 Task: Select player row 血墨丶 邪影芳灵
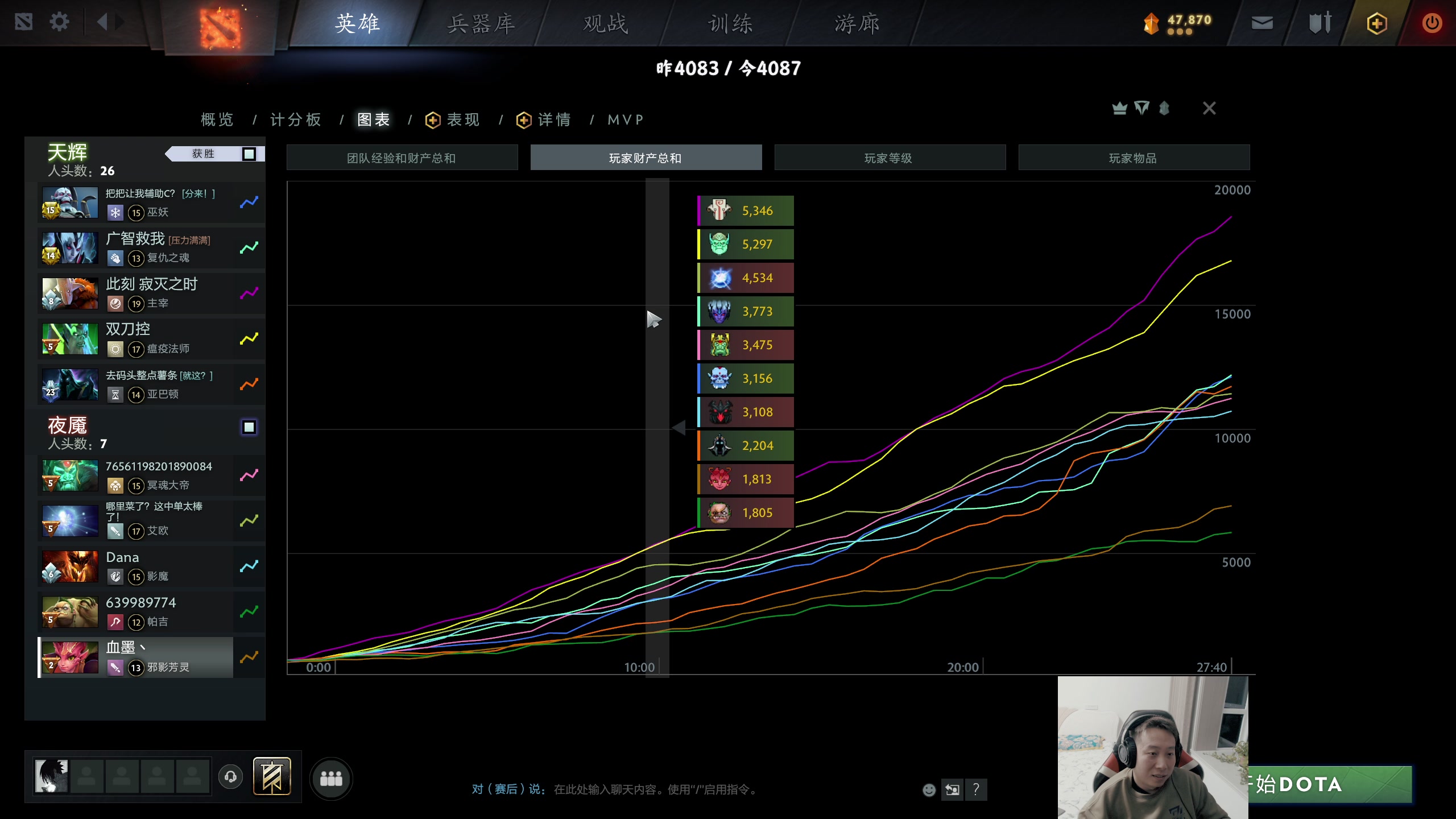click(136, 657)
